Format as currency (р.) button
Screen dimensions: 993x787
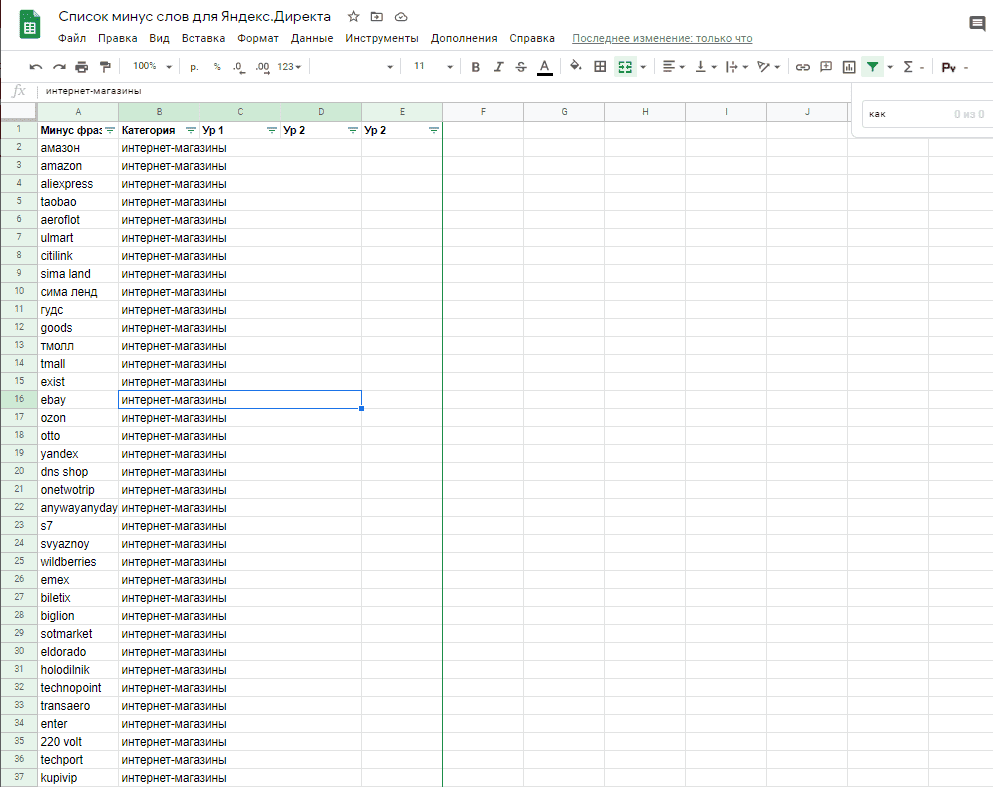[194, 66]
